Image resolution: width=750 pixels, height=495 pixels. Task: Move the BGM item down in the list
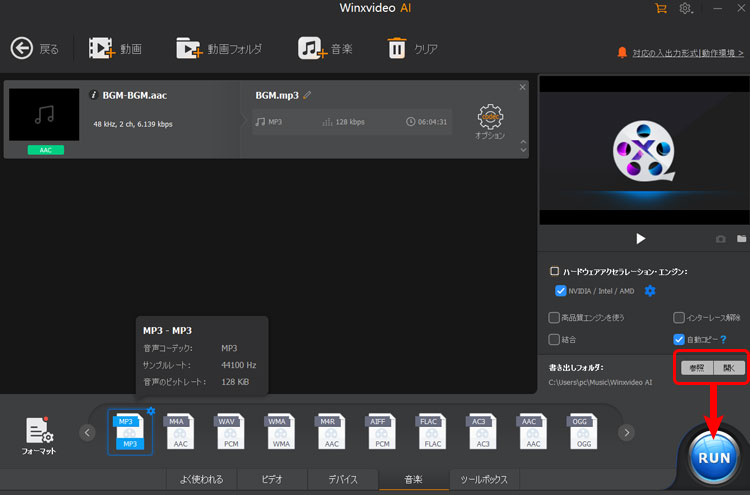[523, 150]
